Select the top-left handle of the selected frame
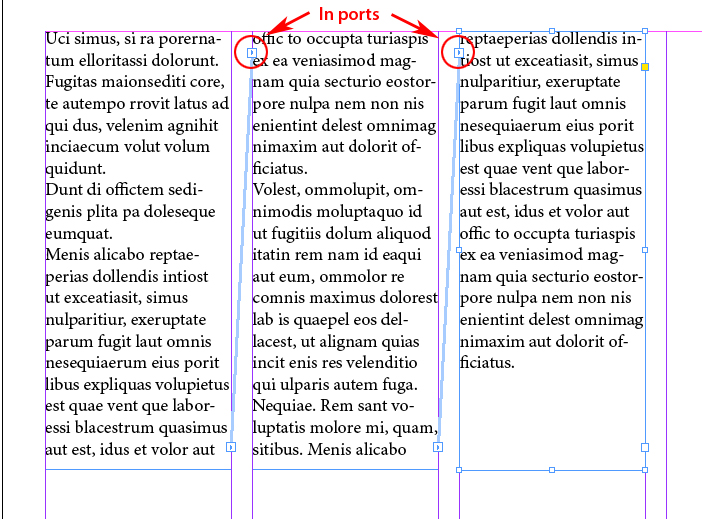Viewport: 702px width, 519px height. [x=459, y=31]
